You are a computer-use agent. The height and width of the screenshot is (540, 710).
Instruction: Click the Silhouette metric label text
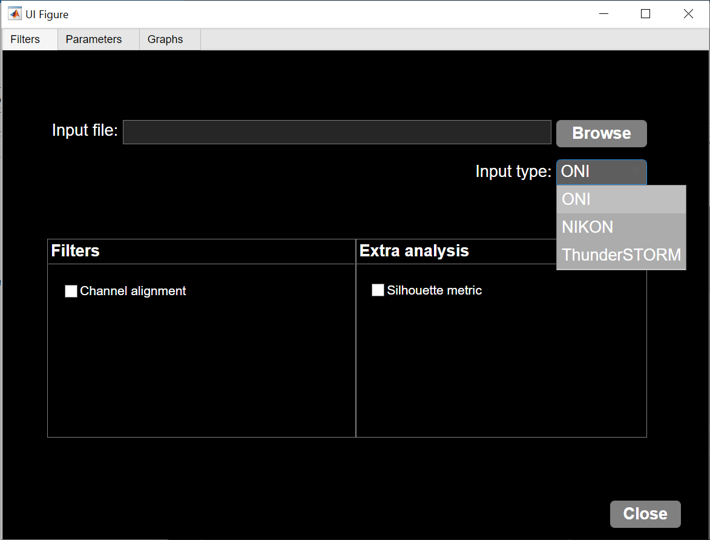[x=434, y=290]
